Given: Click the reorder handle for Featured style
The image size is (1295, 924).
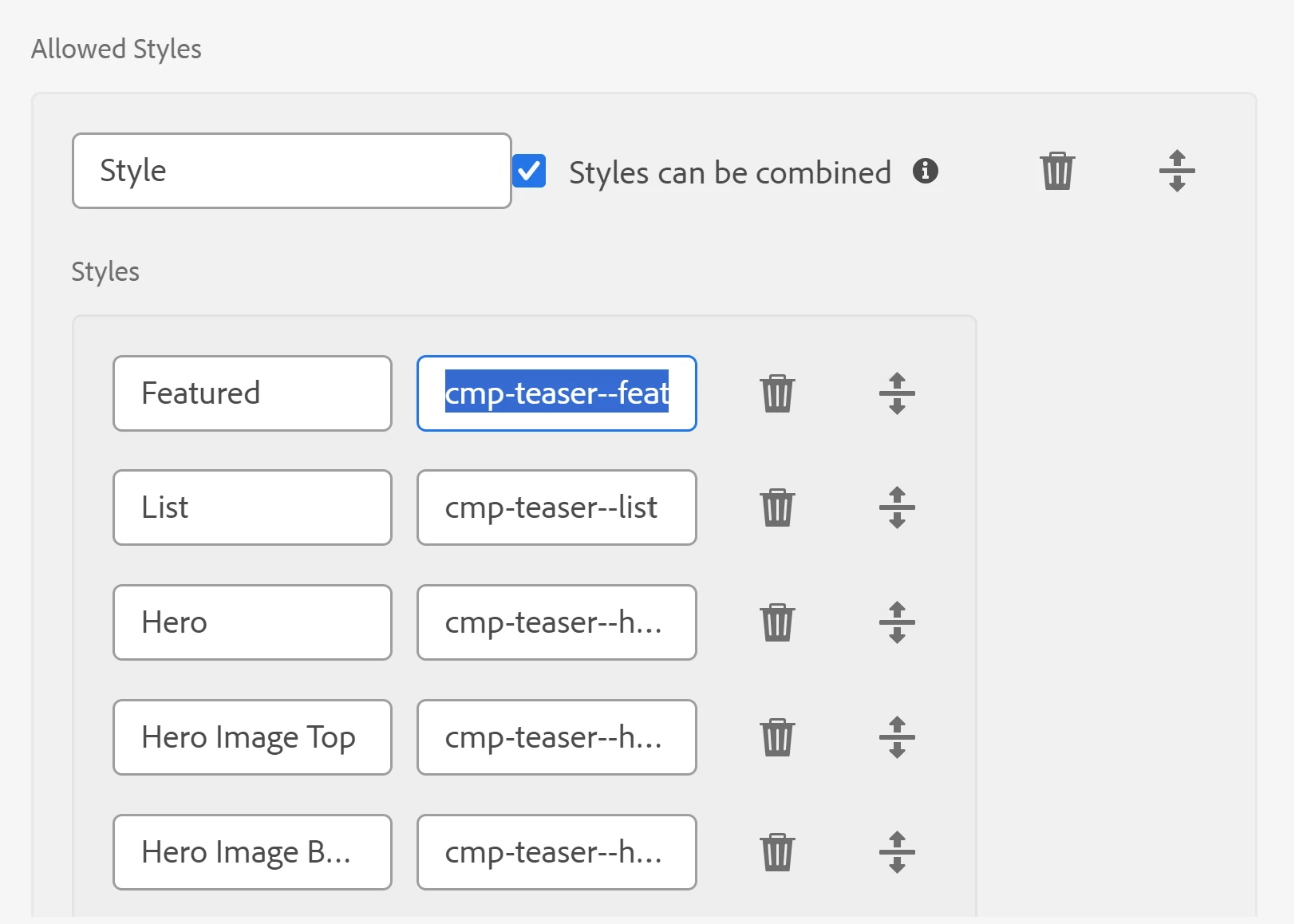Looking at the screenshot, I should pyautogui.click(x=897, y=393).
